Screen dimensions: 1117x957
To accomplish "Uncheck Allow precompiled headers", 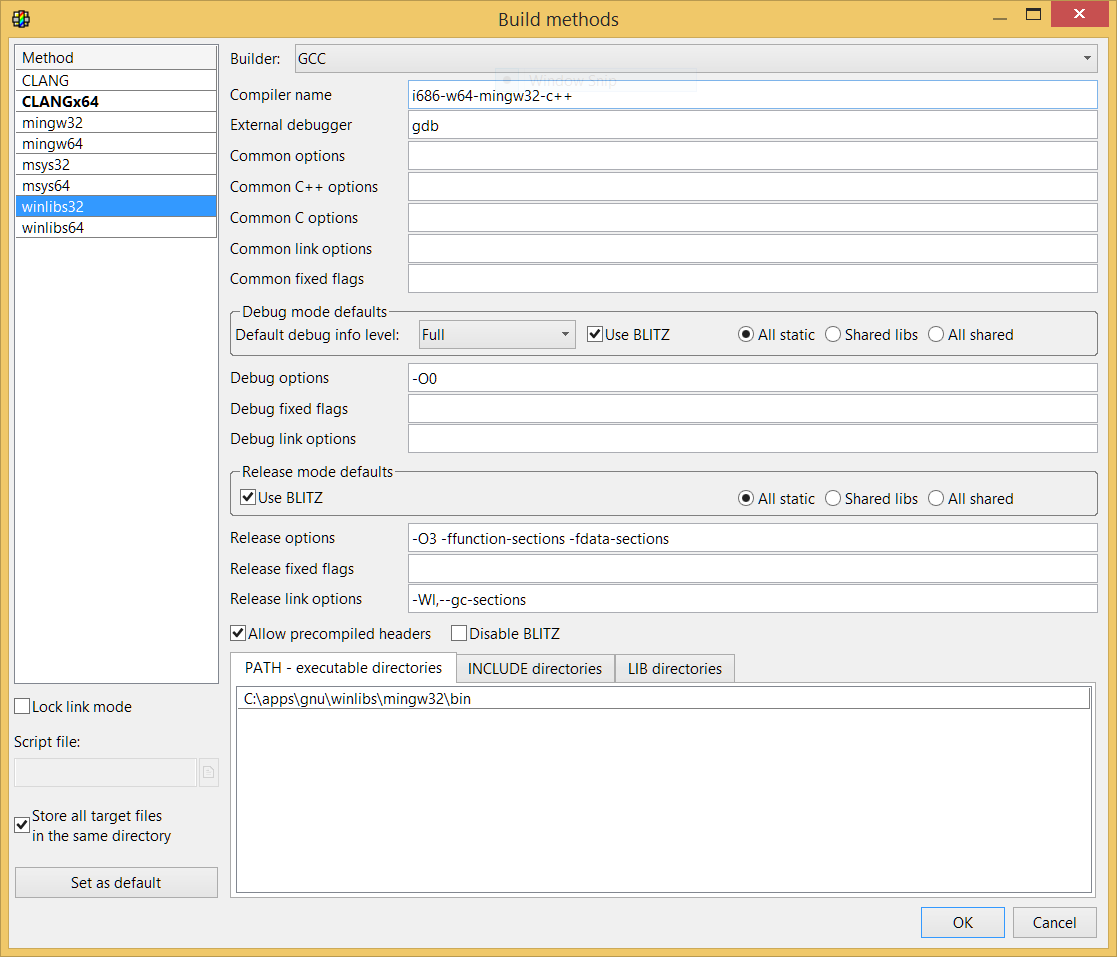I will [238, 633].
